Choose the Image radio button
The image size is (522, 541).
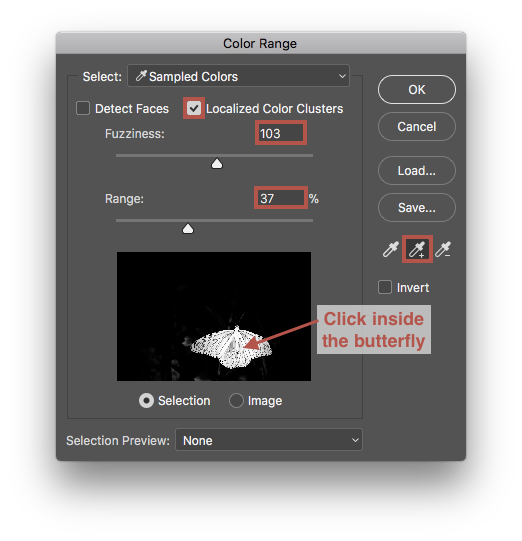[x=236, y=401]
